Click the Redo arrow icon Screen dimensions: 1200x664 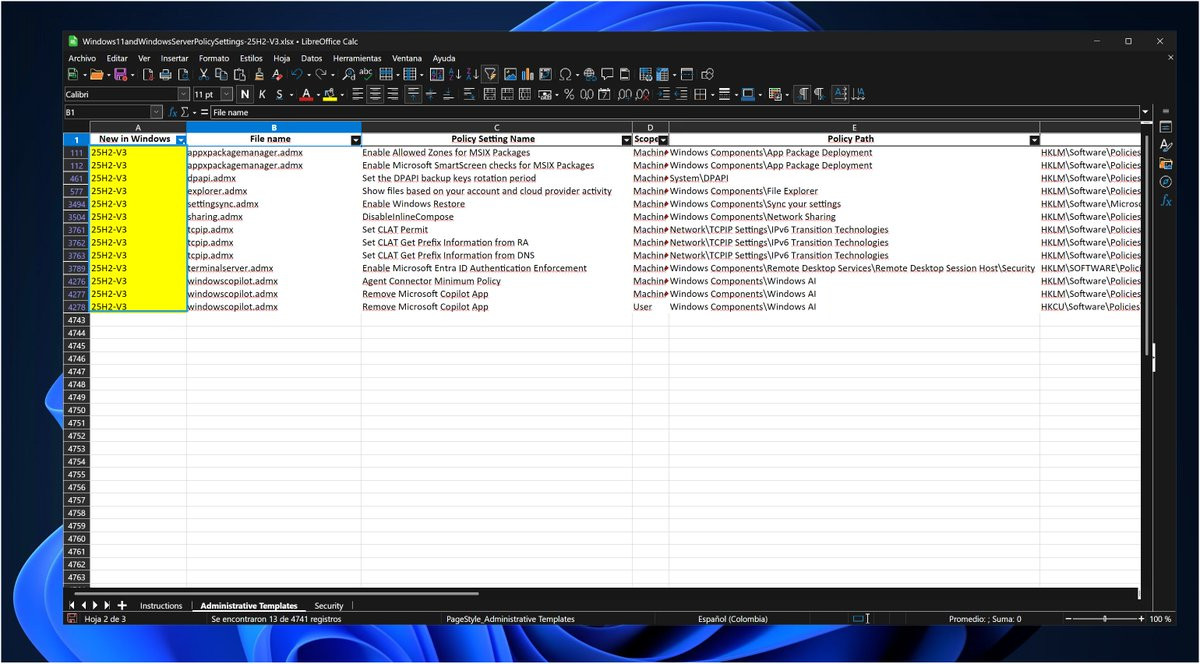tap(321, 74)
